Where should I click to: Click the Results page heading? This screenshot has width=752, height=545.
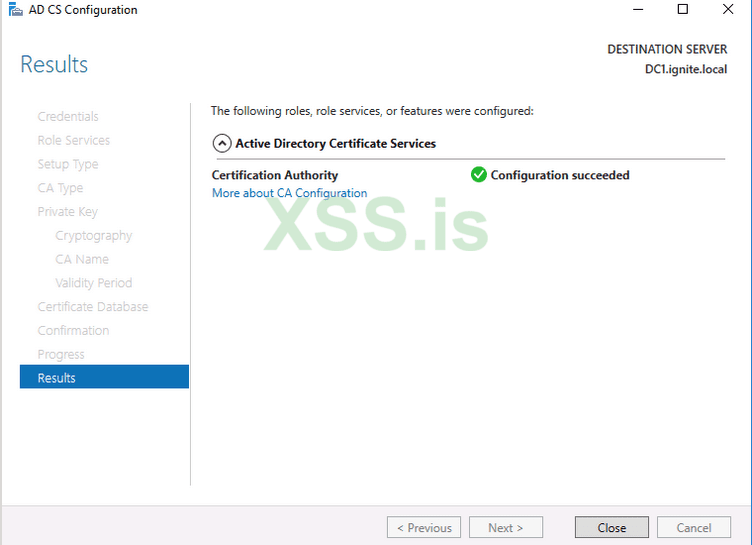pos(54,64)
